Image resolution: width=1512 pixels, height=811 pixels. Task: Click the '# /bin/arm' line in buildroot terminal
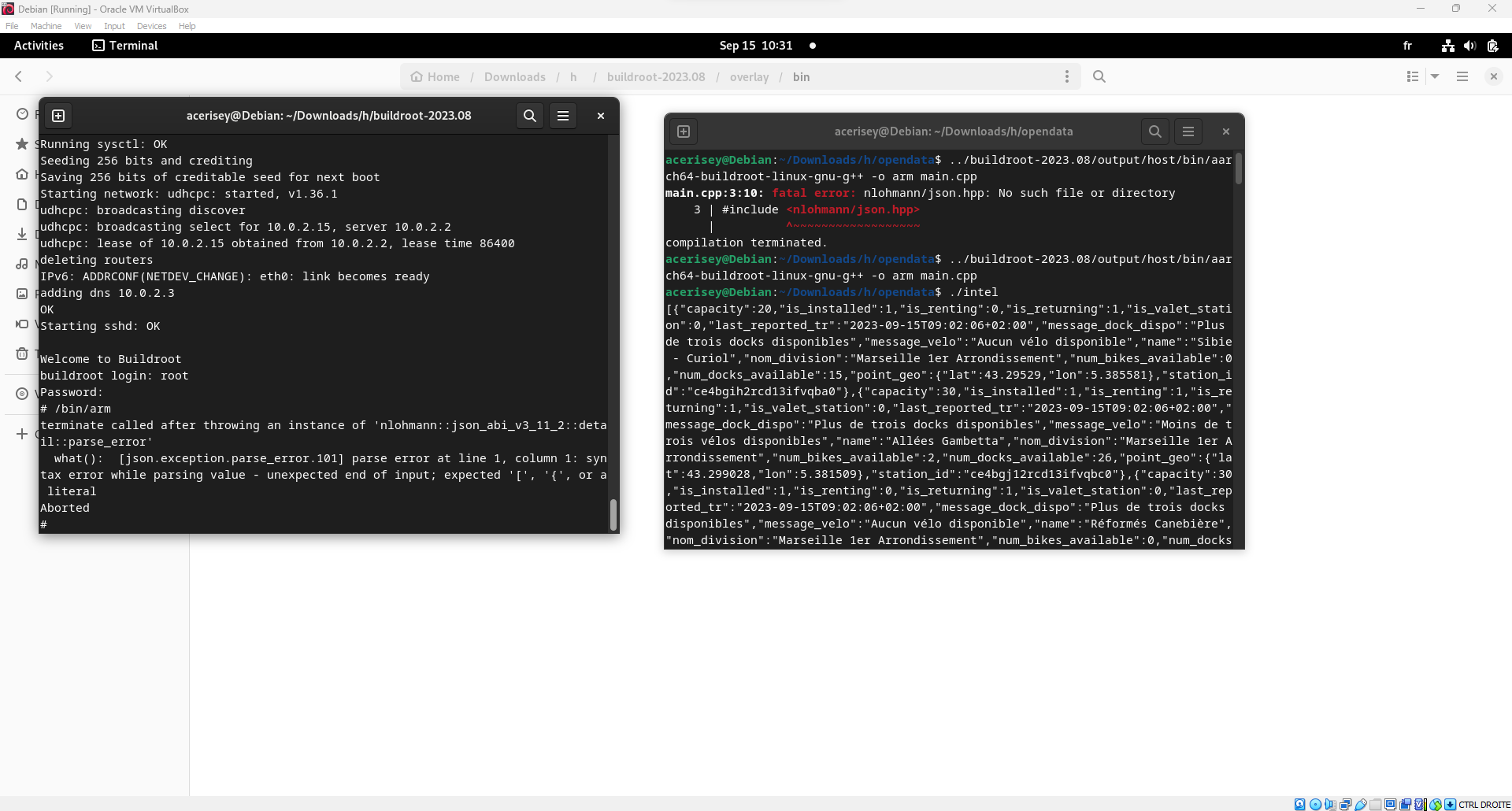[76, 409]
